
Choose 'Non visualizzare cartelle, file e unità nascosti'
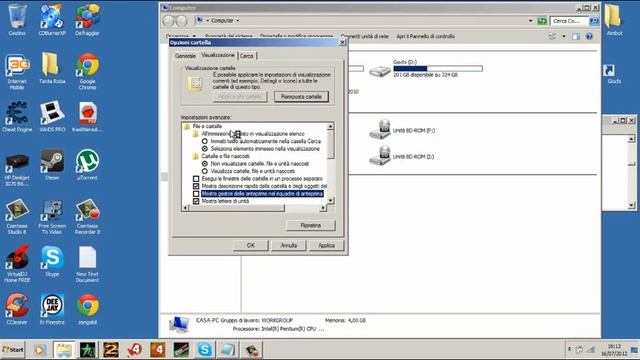[x=204, y=164]
